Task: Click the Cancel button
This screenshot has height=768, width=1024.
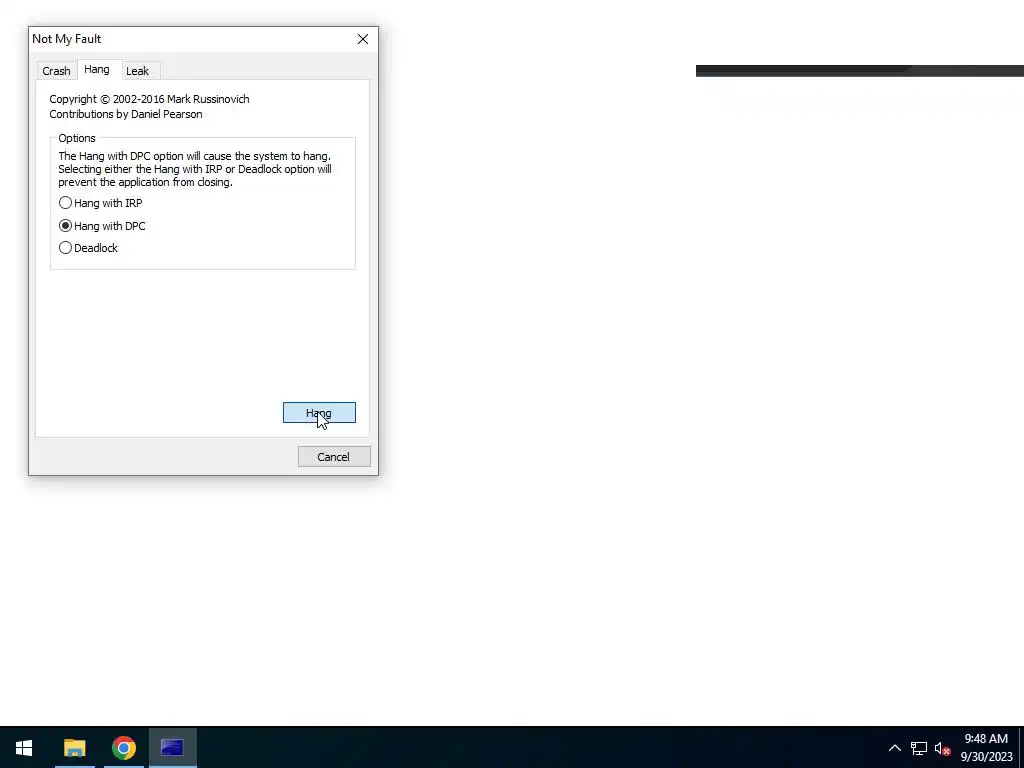Action: 334,456
